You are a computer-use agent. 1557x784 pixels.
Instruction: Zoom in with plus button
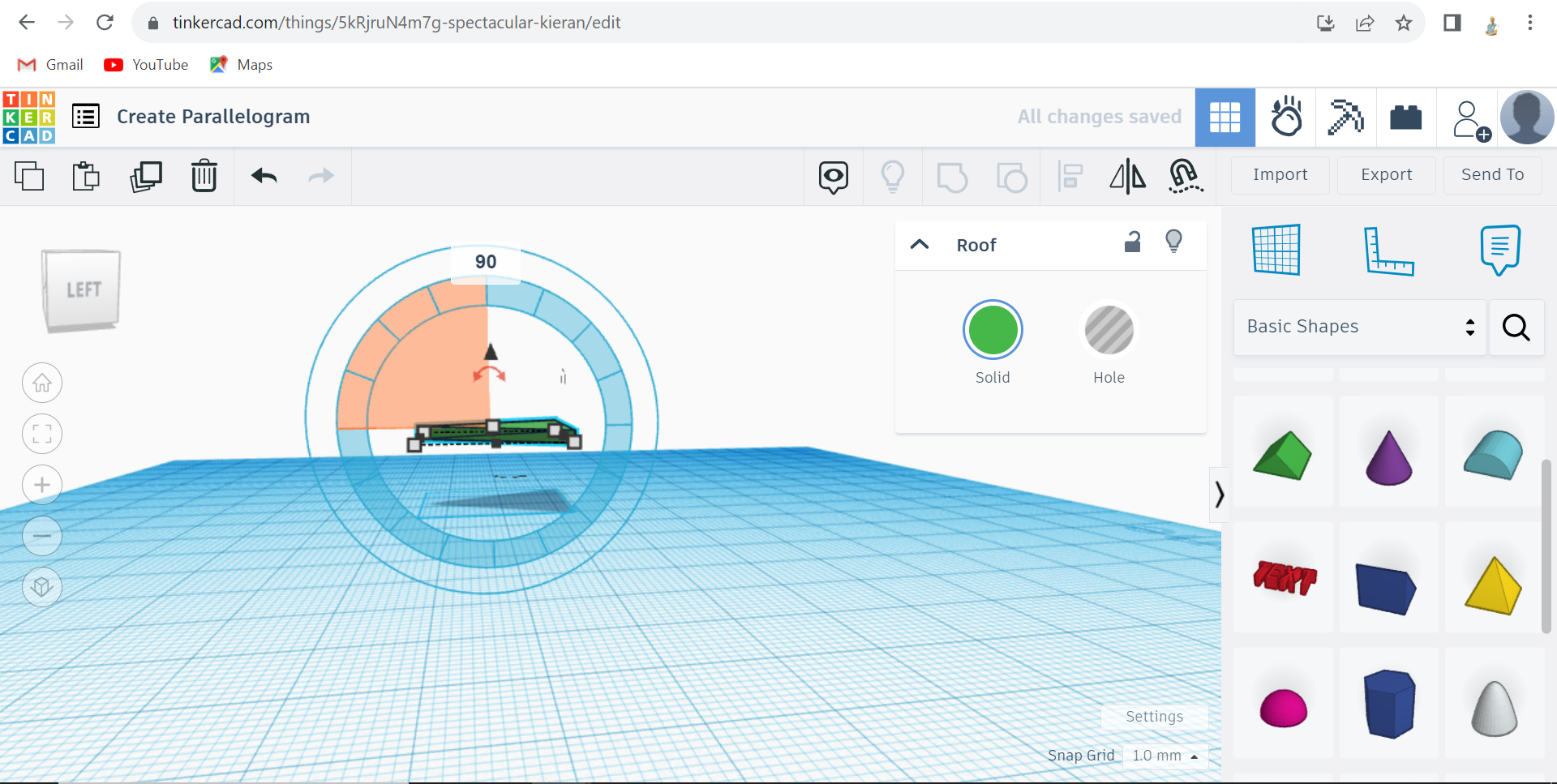click(x=42, y=485)
